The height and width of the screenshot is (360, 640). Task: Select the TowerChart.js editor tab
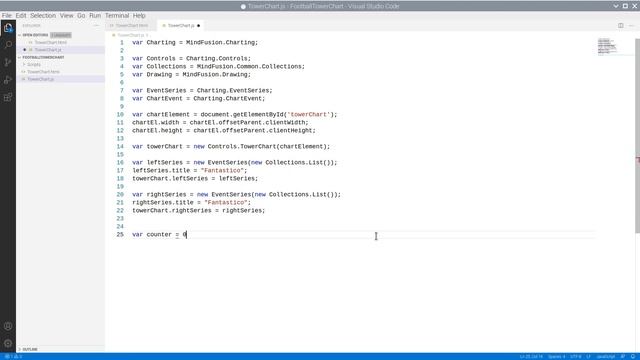pyautogui.click(x=180, y=25)
